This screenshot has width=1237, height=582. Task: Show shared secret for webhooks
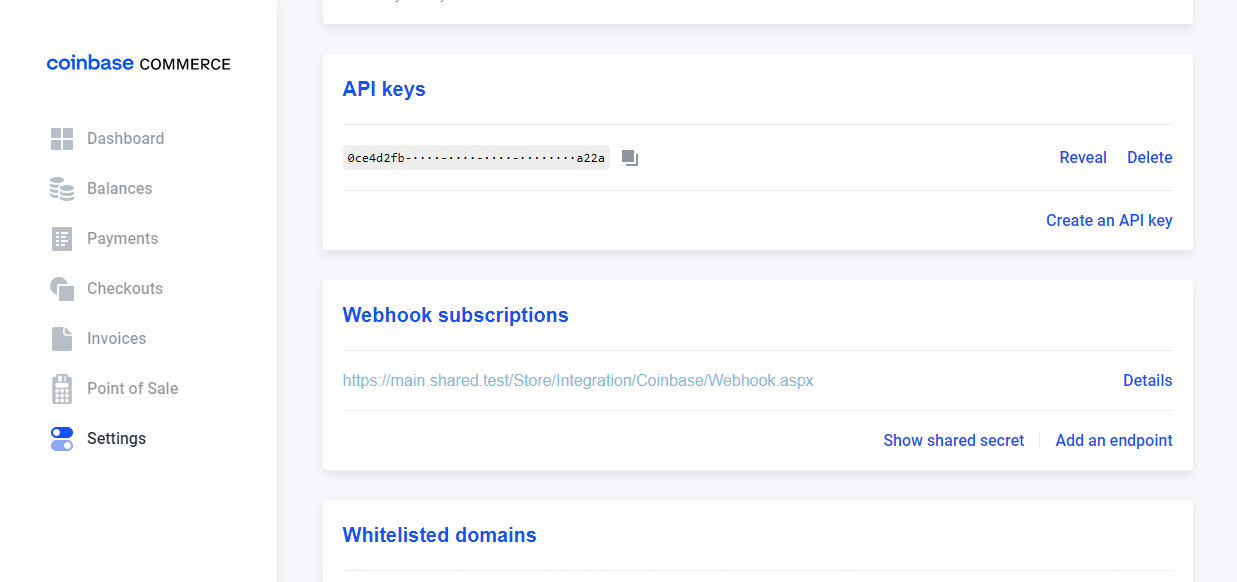[953, 441]
